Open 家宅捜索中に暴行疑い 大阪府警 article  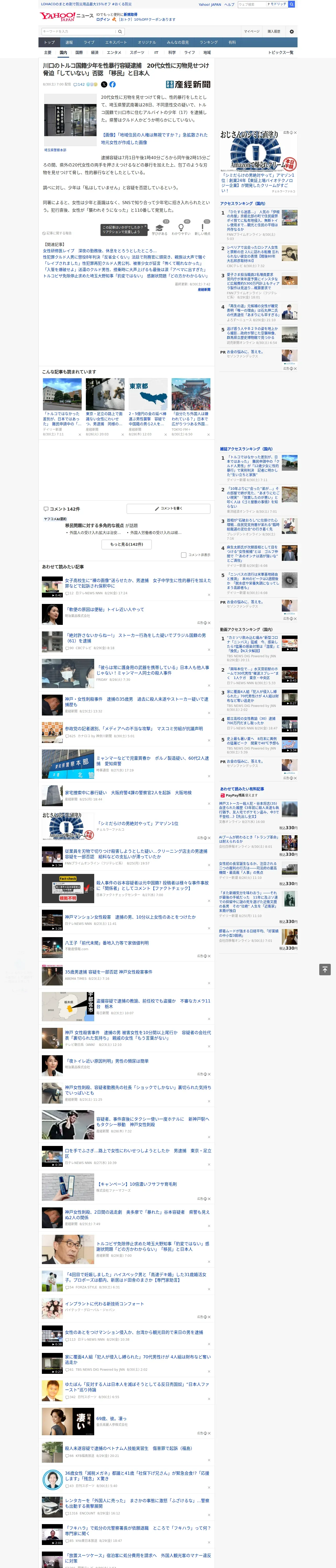tap(128, 793)
